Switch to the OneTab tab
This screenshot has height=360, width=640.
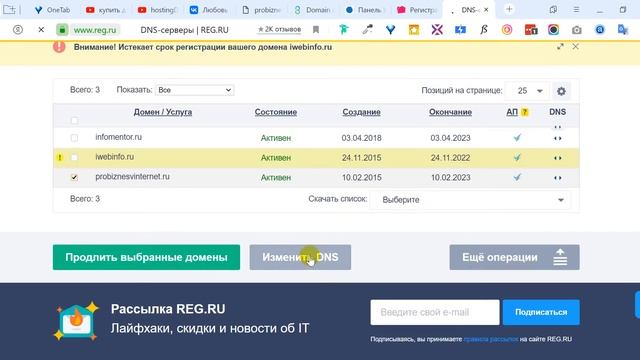pos(52,10)
